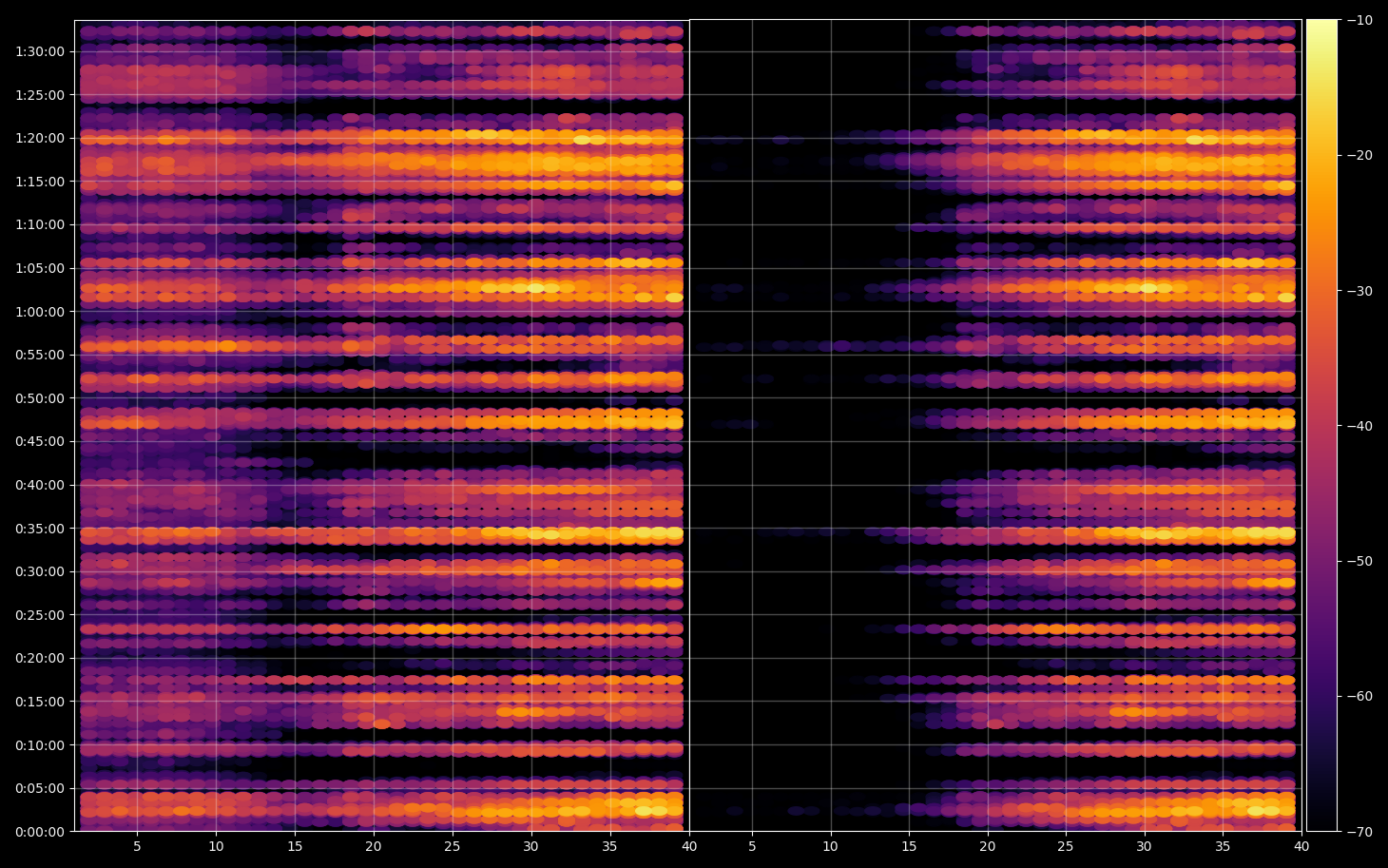
Task: Click the 1:05:00 y-axis time label
Action: pos(39,268)
